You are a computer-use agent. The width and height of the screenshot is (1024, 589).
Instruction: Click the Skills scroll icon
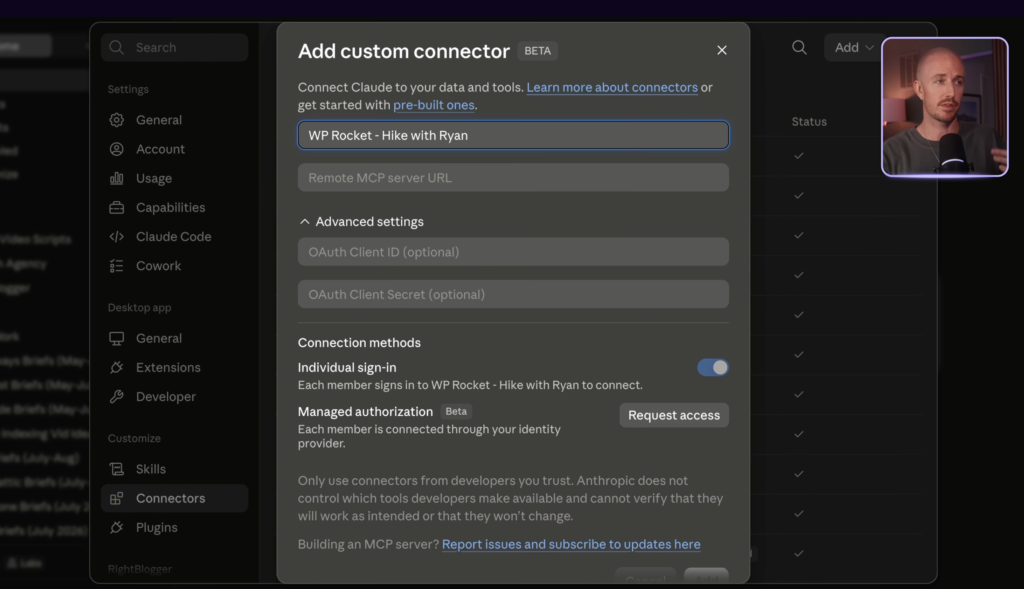point(117,469)
